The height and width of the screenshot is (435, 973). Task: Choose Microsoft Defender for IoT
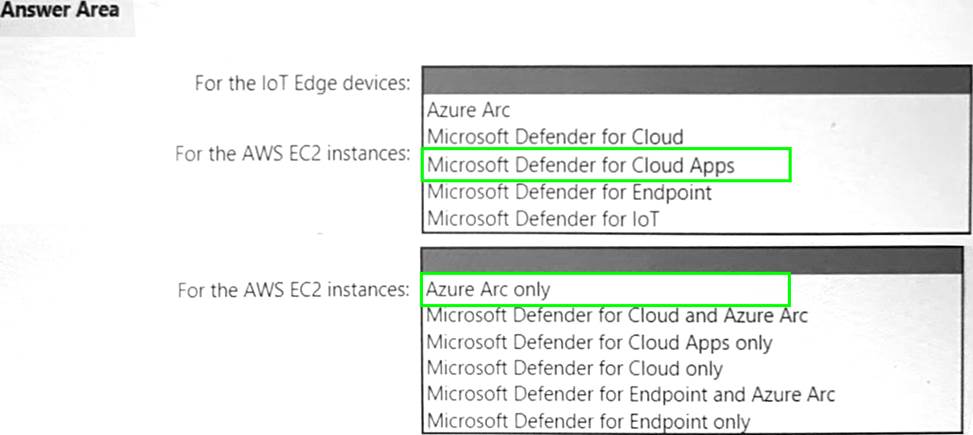pyautogui.click(x=543, y=219)
